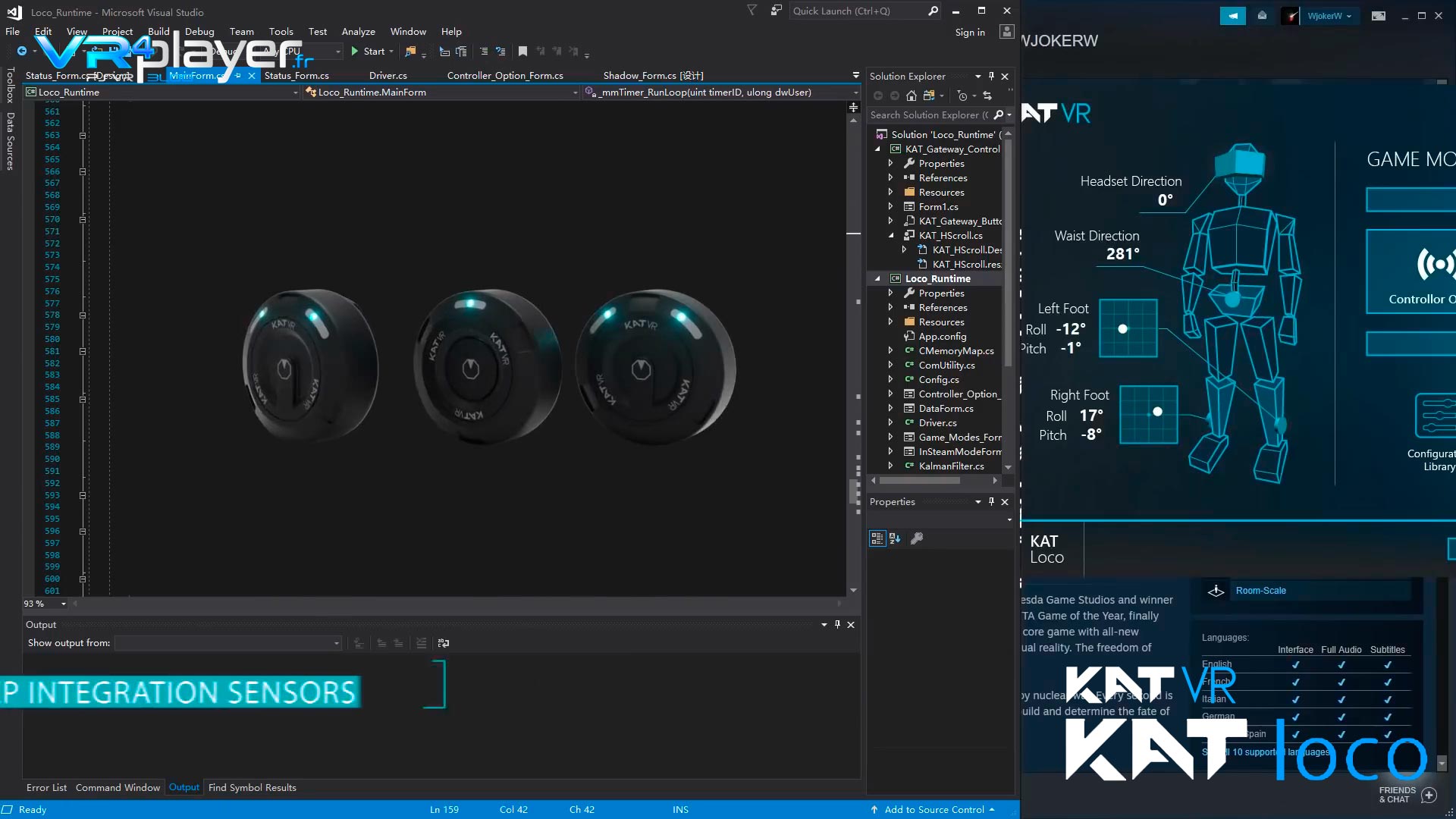Image resolution: width=1456 pixels, height=819 pixels.
Task: Switch to the Driver.cs tab
Action: pyautogui.click(x=388, y=75)
